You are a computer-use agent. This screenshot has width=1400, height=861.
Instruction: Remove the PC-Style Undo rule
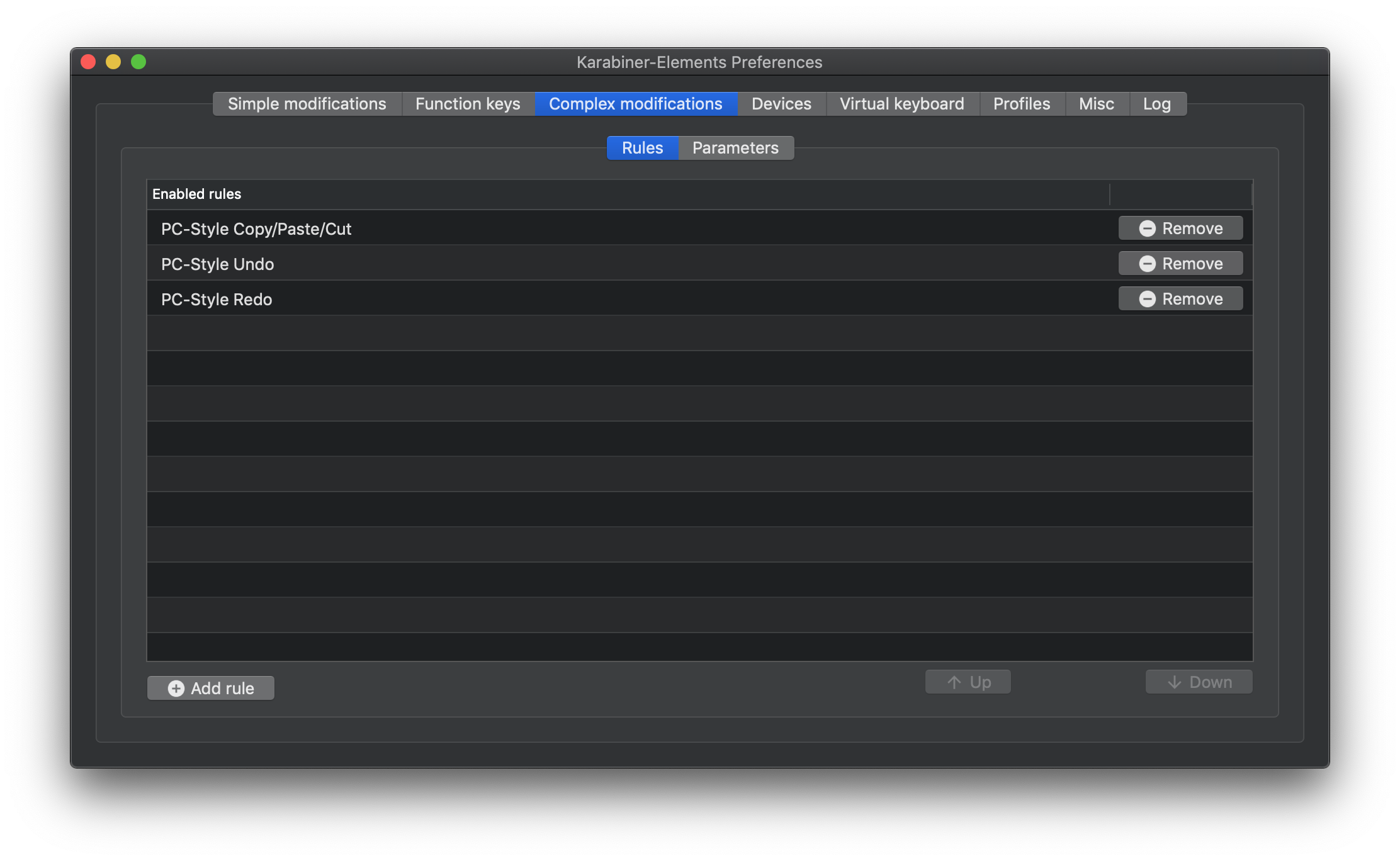[x=1180, y=264]
